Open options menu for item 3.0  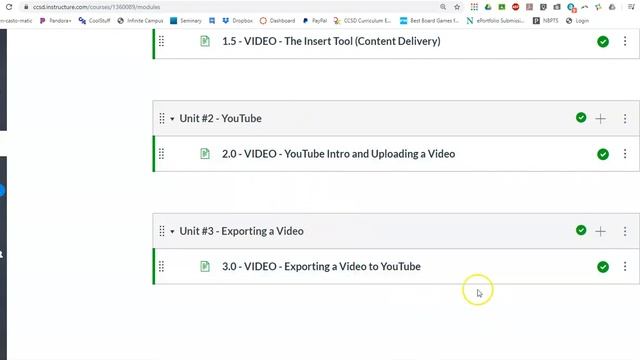[x=625, y=267]
